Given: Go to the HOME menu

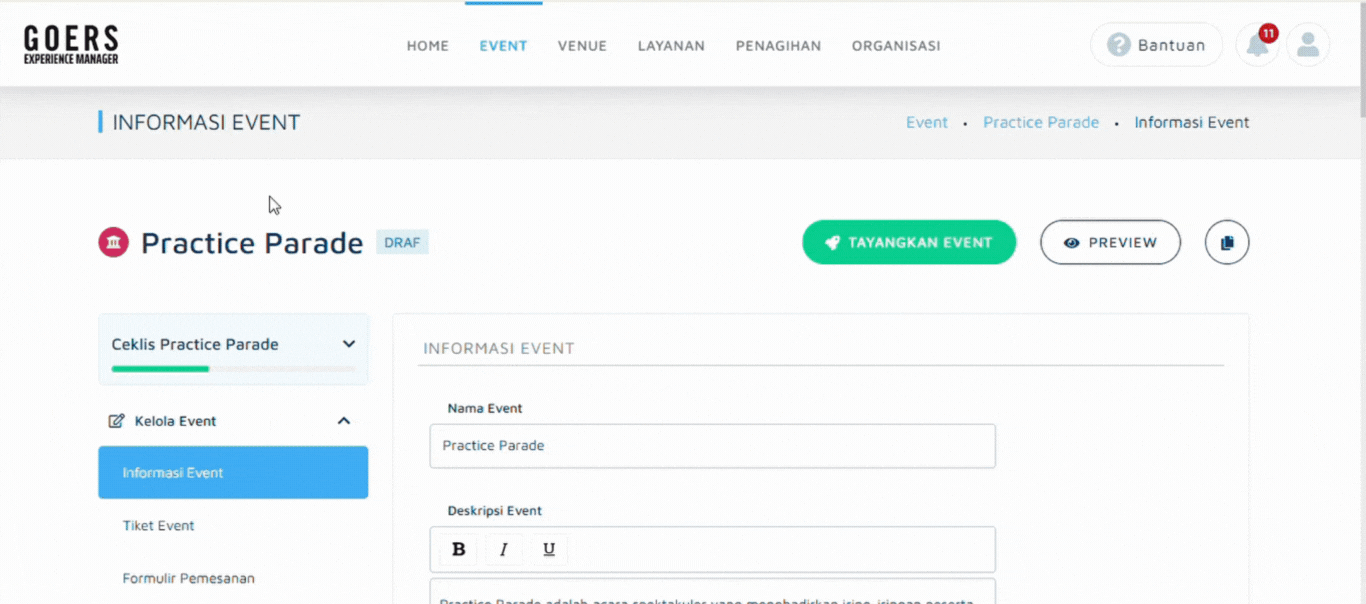Looking at the screenshot, I should pyautogui.click(x=428, y=46).
